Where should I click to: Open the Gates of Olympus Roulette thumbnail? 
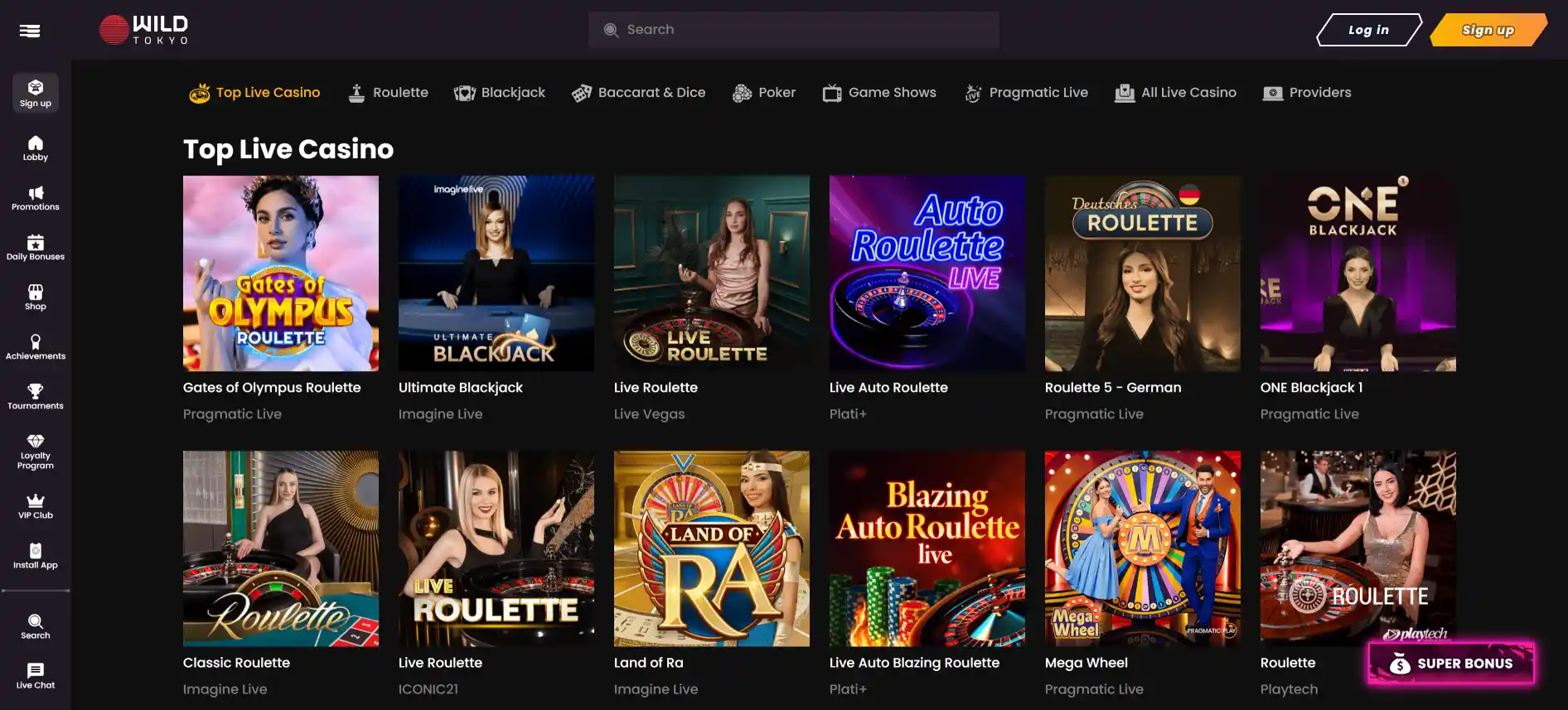(x=281, y=273)
